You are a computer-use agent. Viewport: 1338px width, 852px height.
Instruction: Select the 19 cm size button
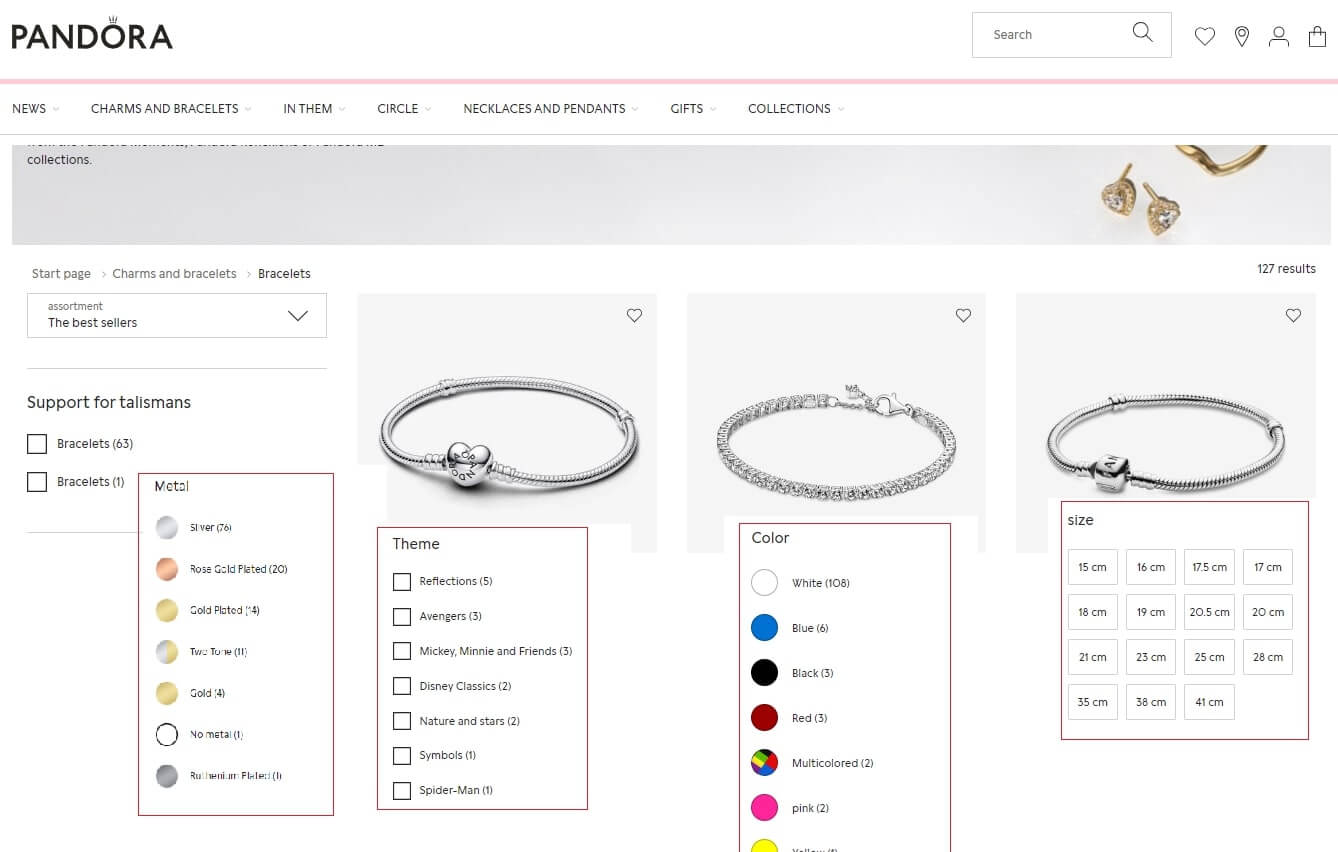click(x=1150, y=612)
